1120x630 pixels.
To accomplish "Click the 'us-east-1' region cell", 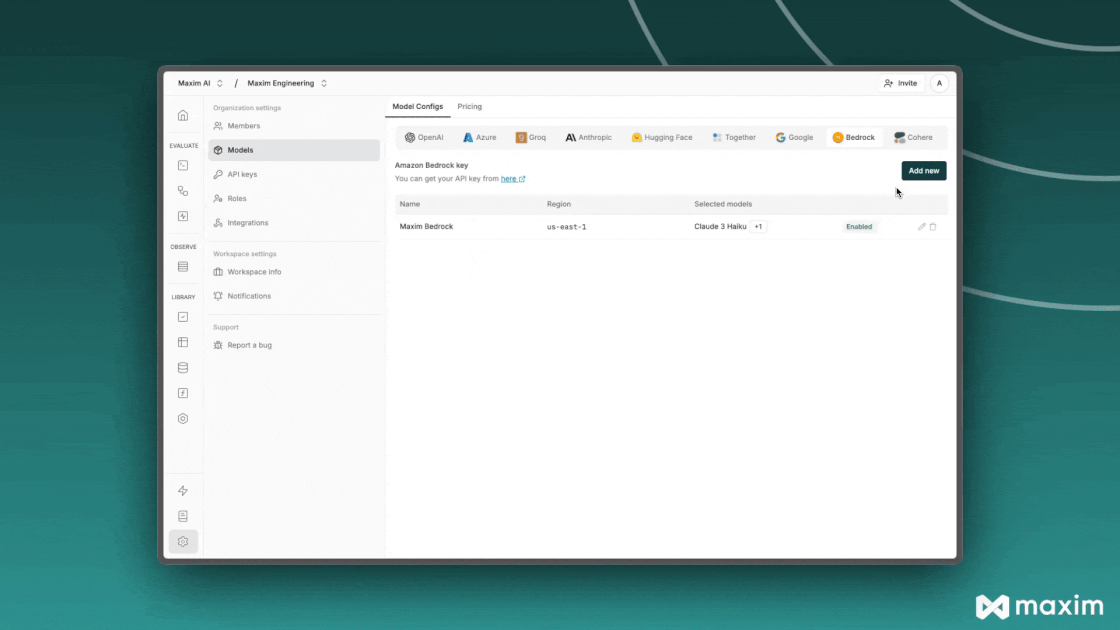I will pyautogui.click(x=566, y=227).
